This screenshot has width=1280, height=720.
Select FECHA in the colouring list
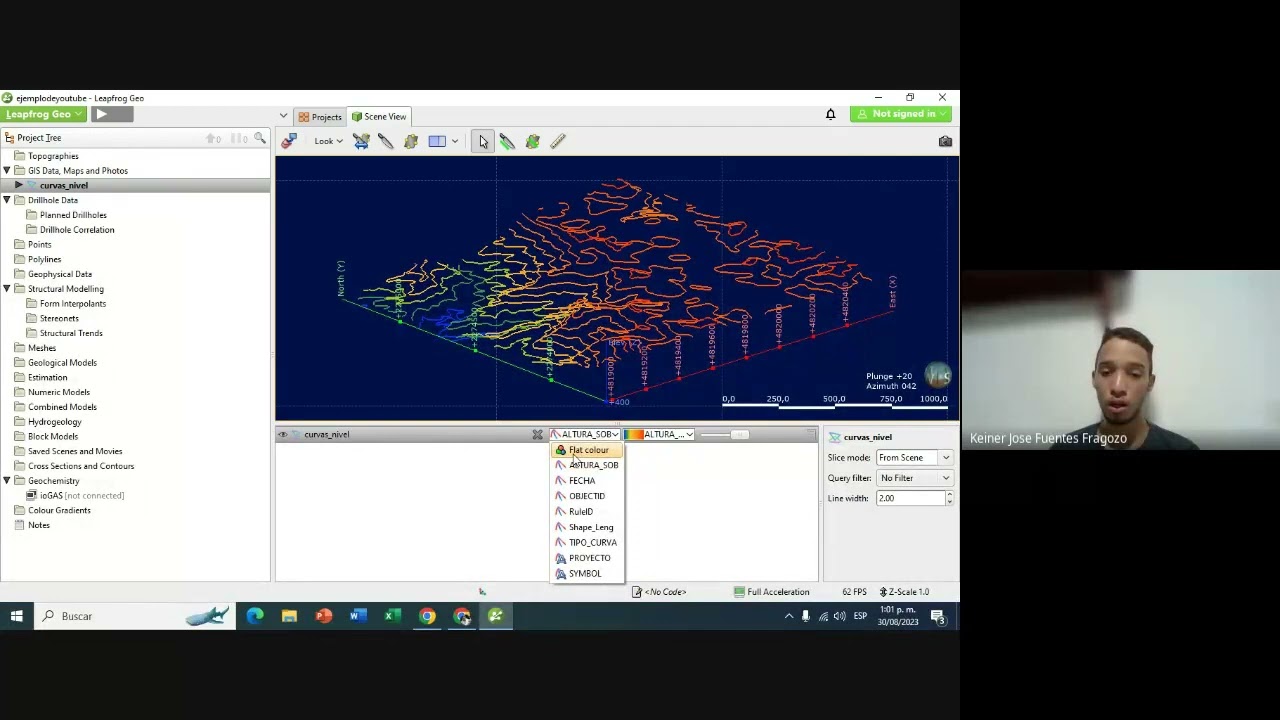(x=587, y=481)
